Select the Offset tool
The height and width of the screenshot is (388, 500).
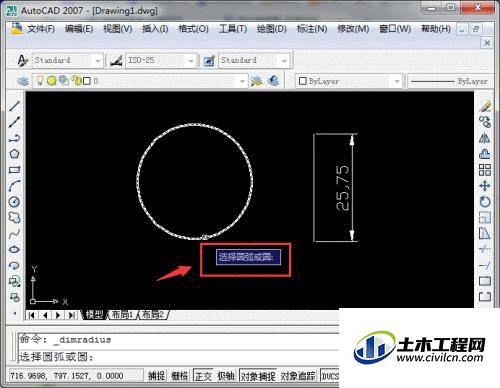coord(485,154)
